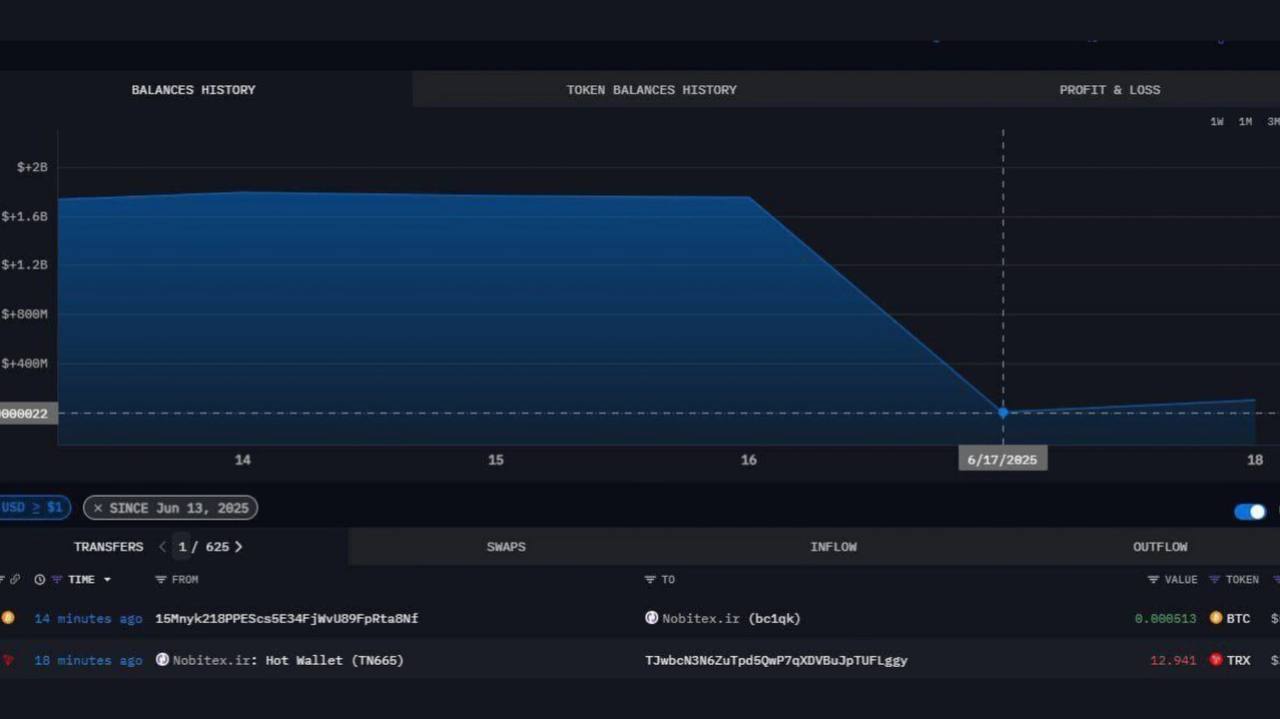This screenshot has height=719, width=1280.
Task: Click the BTC token icon
Action: click(1216, 618)
